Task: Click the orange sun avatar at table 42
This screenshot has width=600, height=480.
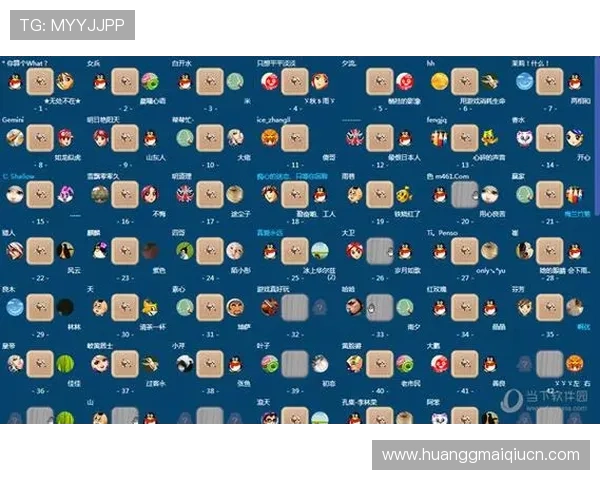Action: (574, 364)
